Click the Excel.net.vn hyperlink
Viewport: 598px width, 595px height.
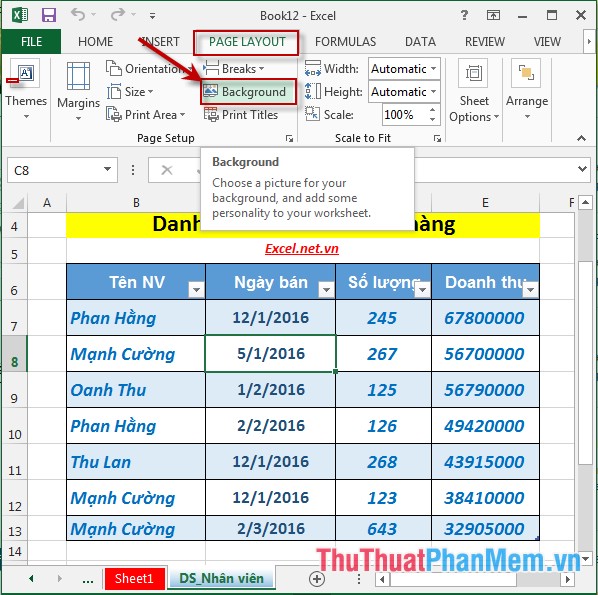point(302,249)
